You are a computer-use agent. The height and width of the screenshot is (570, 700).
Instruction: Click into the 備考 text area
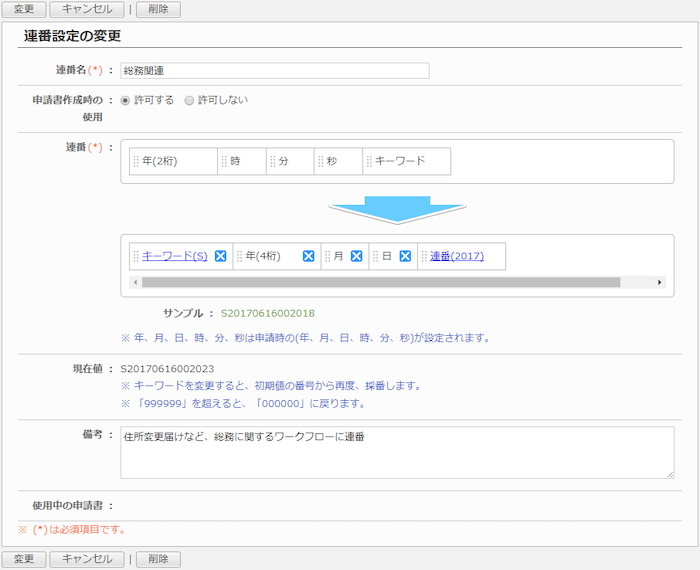pyautogui.click(x=397, y=452)
